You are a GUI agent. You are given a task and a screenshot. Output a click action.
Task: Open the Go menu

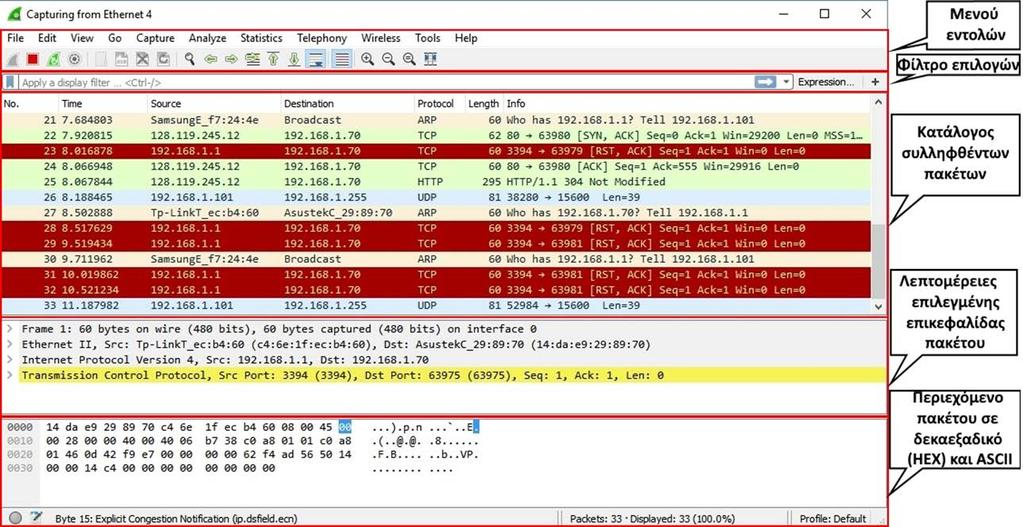(115, 38)
